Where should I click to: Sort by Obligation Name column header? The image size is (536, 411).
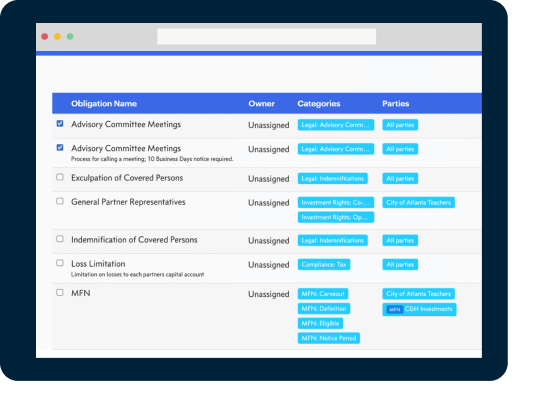(104, 104)
